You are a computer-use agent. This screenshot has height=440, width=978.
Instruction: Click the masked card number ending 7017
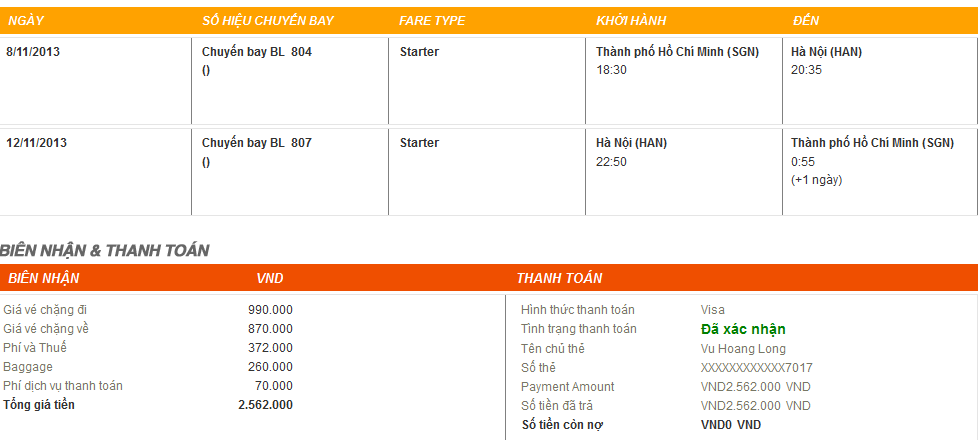click(756, 368)
